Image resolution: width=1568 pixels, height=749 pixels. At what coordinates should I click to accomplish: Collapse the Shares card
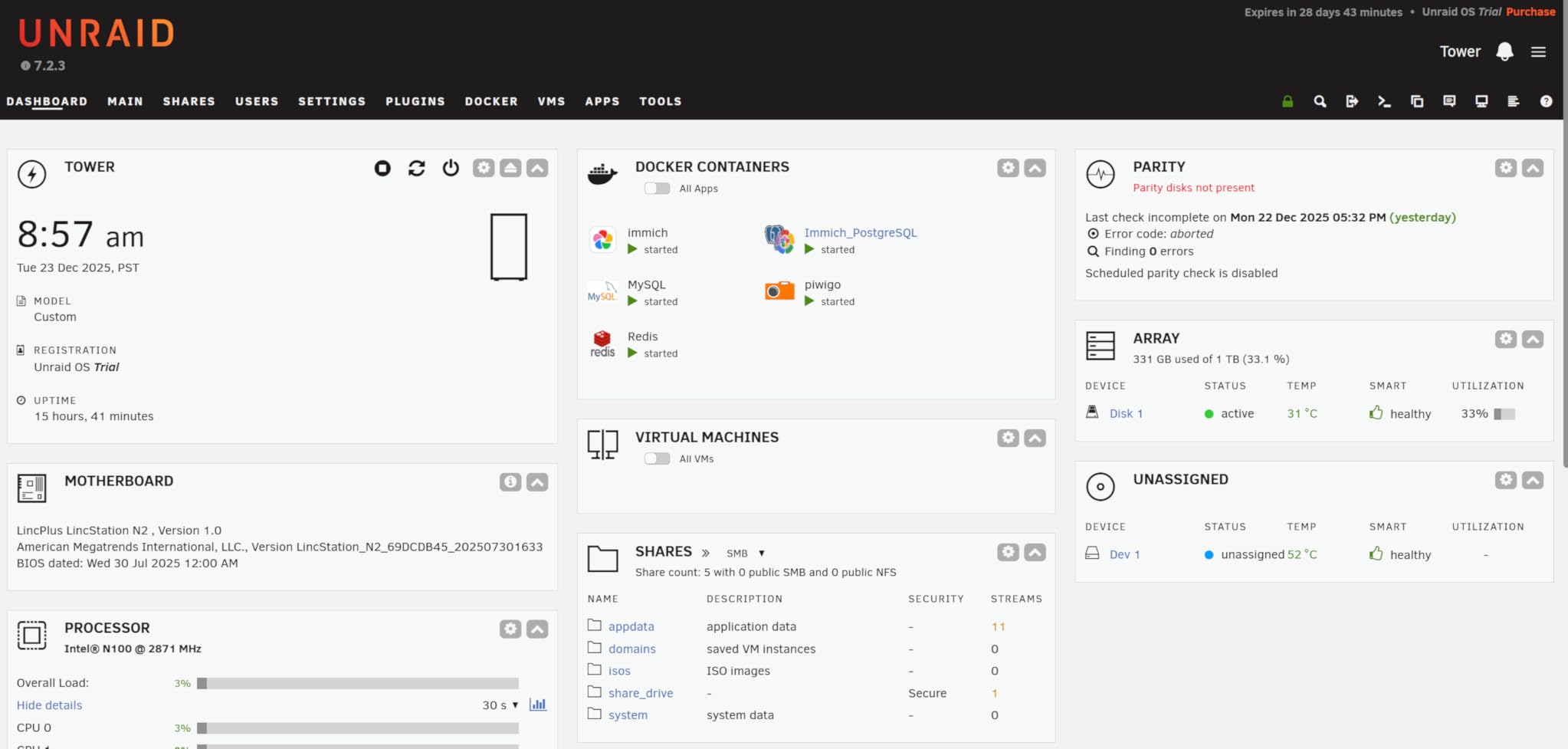[1035, 552]
